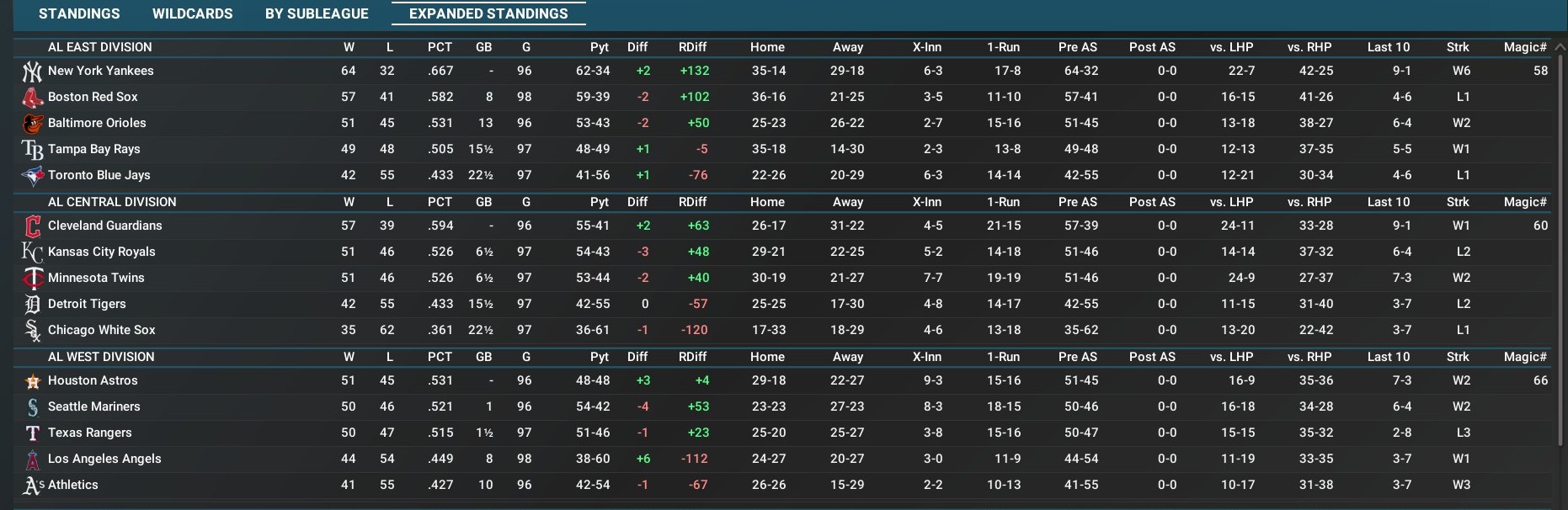The width and height of the screenshot is (1568, 510).
Task: Click the Houston Astros star logo
Action: [x=32, y=381]
